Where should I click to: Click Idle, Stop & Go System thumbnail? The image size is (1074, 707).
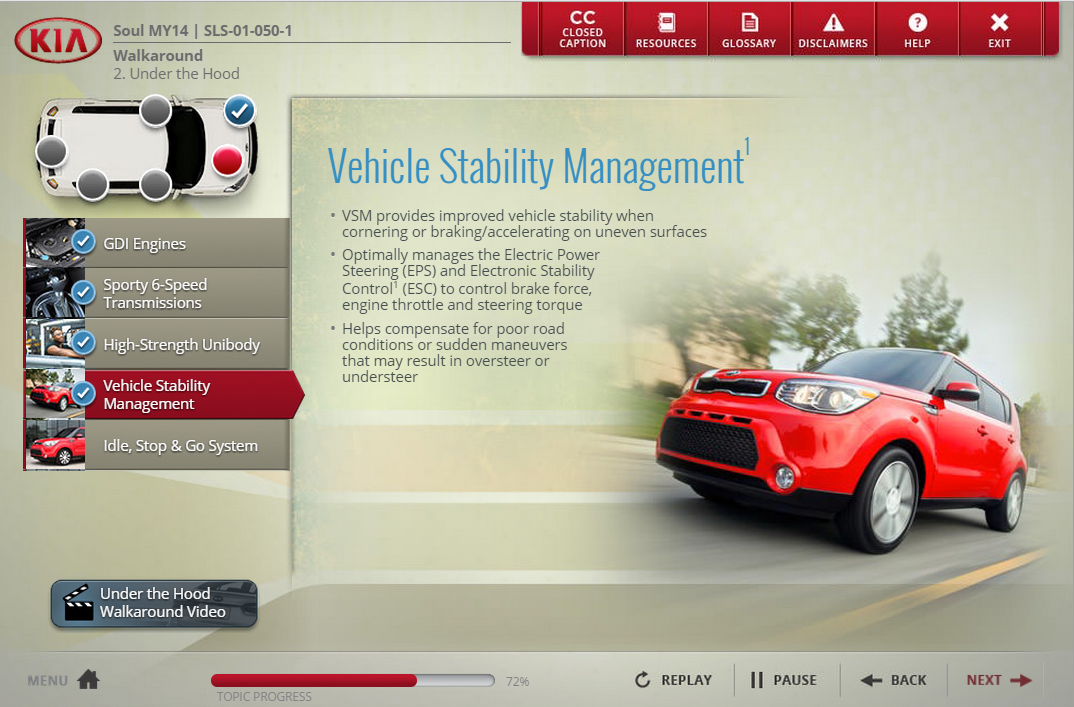coord(55,445)
